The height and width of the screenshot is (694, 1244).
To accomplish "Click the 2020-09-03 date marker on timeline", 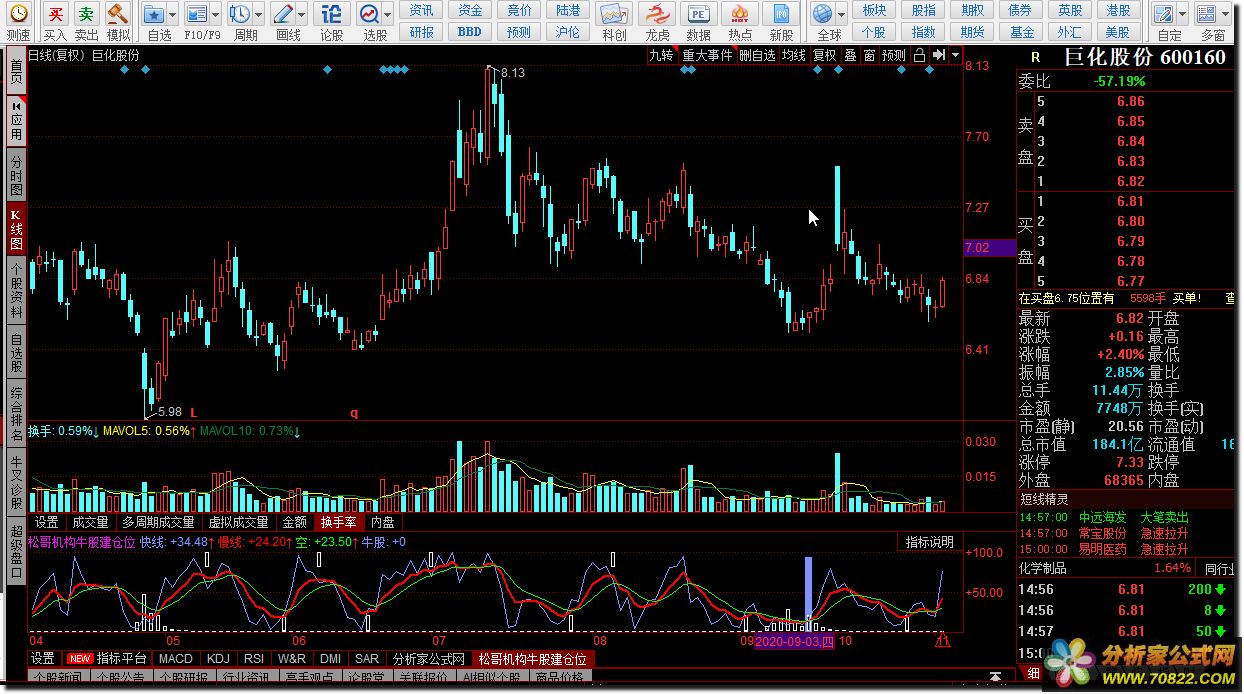I will [794, 641].
